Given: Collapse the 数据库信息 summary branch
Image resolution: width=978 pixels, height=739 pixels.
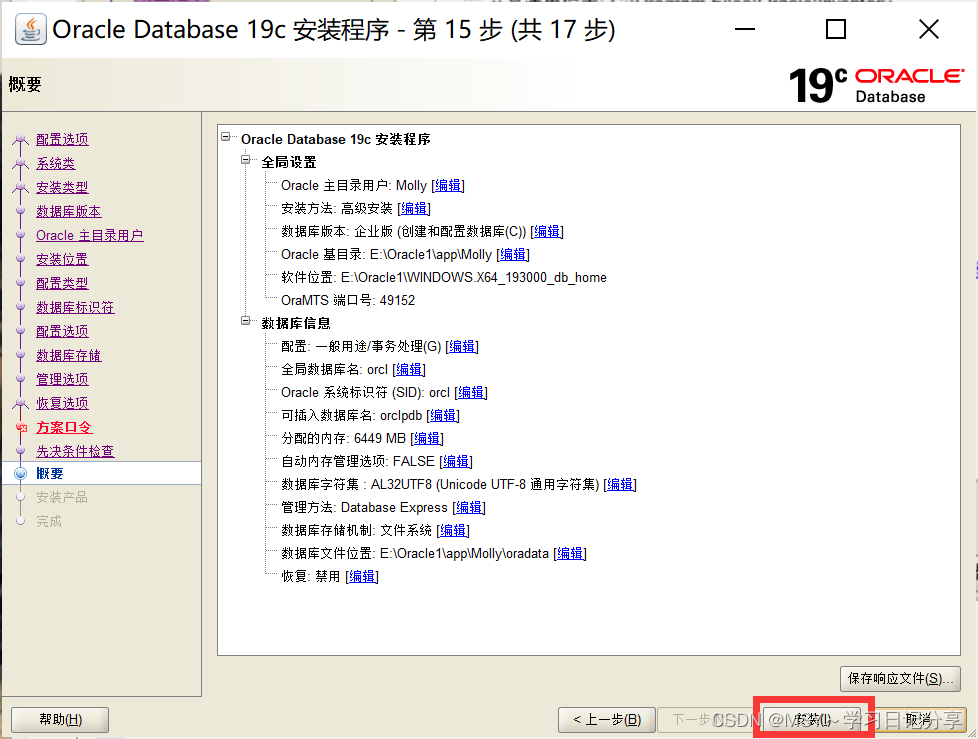Looking at the screenshot, I should pyautogui.click(x=246, y=323).
